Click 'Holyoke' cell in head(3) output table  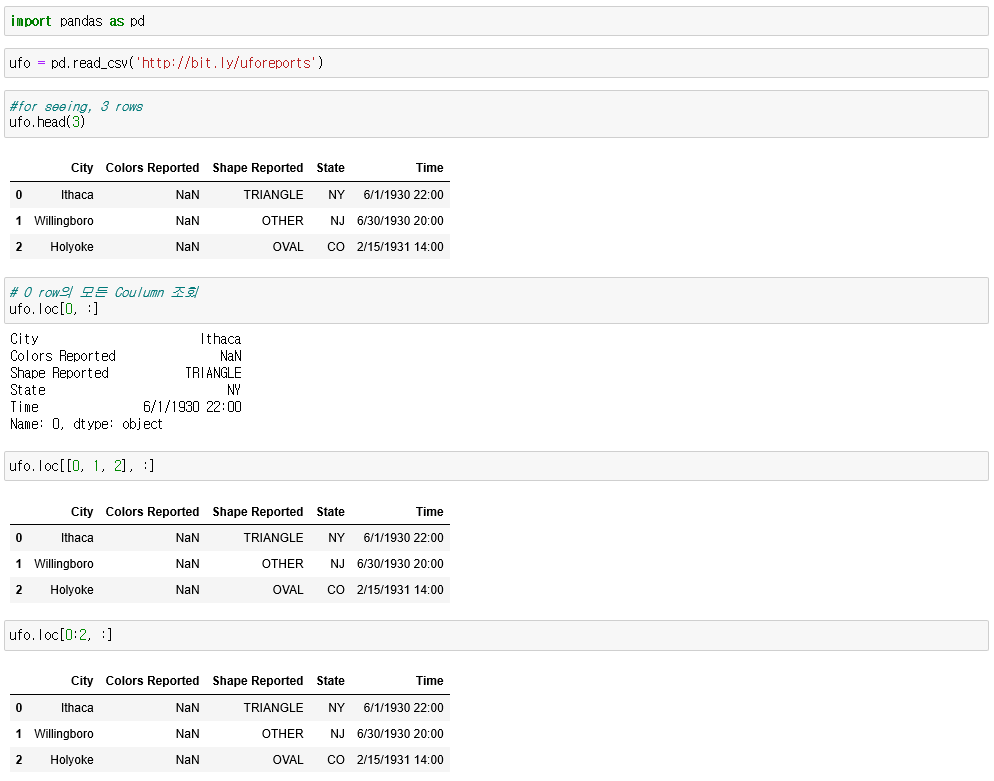point(72,247)
